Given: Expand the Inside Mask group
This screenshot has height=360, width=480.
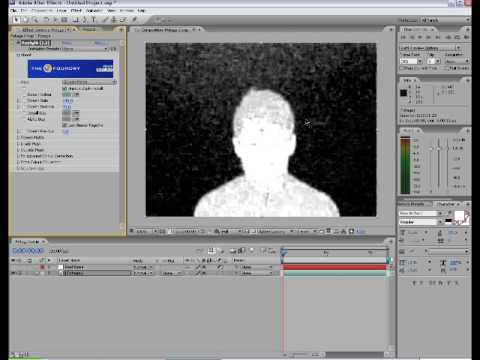Looking at the screenshot, I should coord(18,144).
